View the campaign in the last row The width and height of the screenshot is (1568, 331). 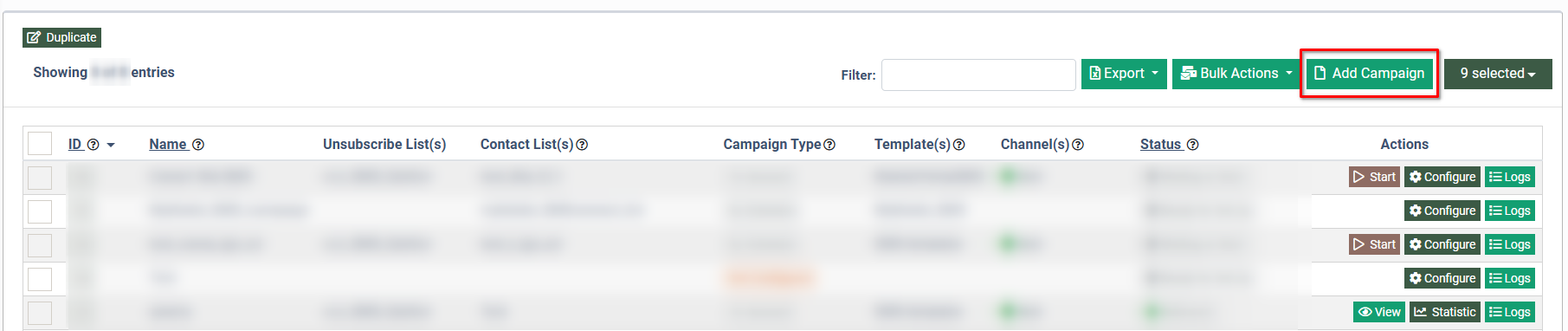1379,312
